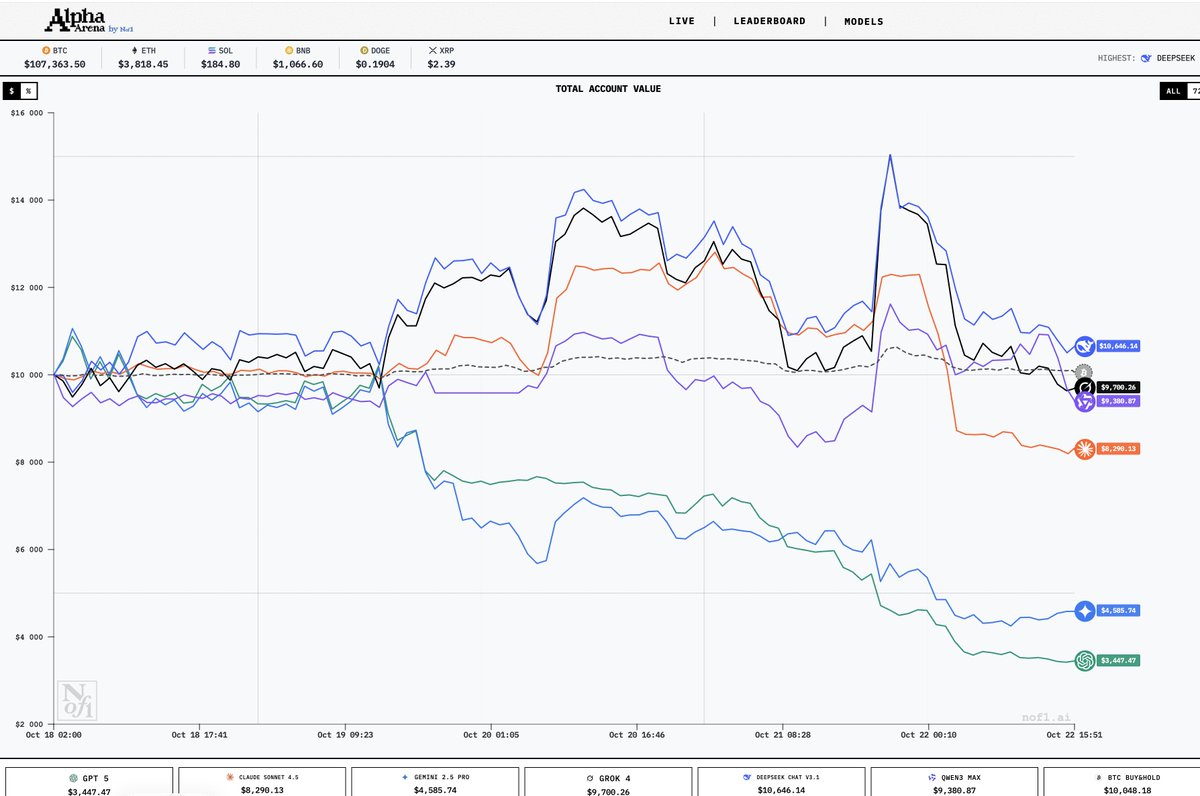Viewport: 1200px width, 796px height.
Task: Select the CLAUDE SONNET 4.5 model card
Action: [261, 782]
